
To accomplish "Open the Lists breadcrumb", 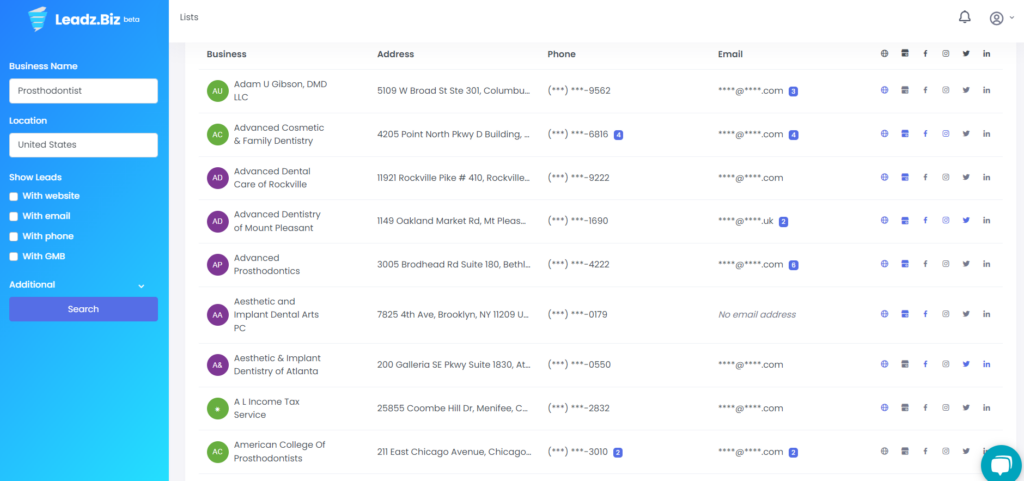I will point(189,18).
